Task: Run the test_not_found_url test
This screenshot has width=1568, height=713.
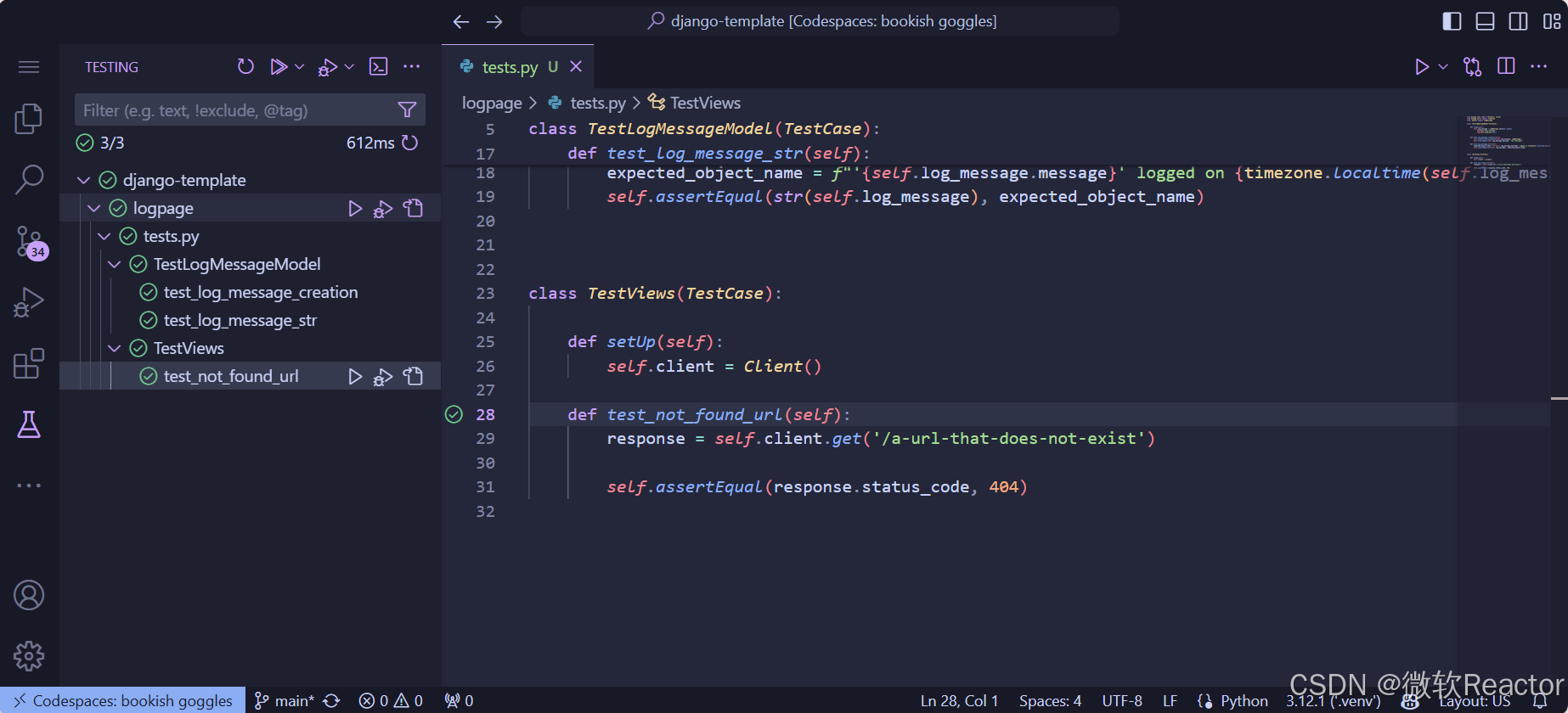Action: [355, 376]
